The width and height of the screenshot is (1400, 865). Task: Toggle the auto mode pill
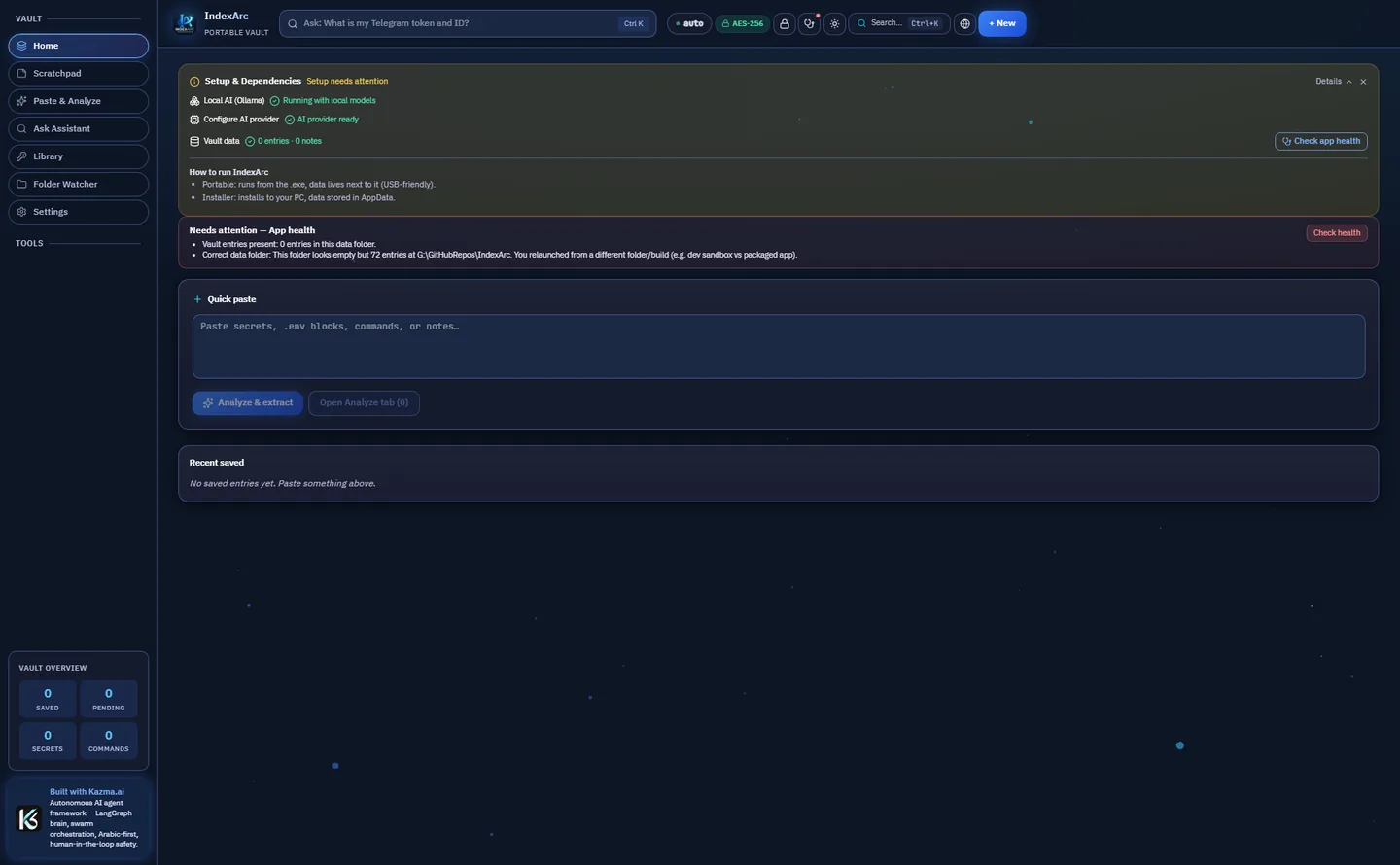click(689, 23)
